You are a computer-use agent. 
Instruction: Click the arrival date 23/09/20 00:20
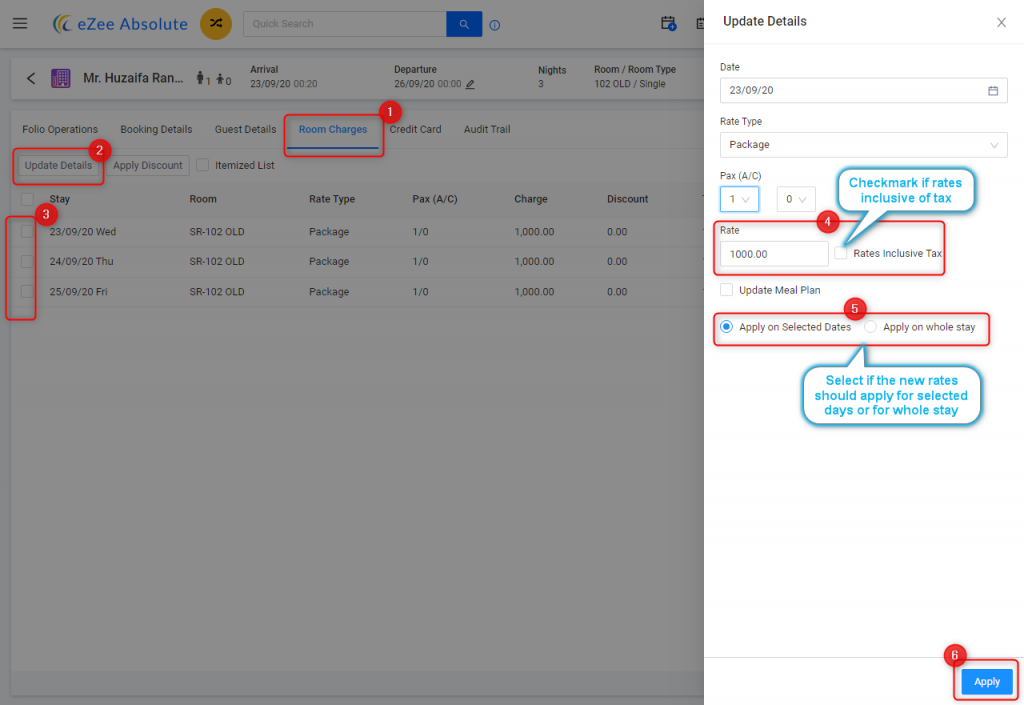pos(283,84)
